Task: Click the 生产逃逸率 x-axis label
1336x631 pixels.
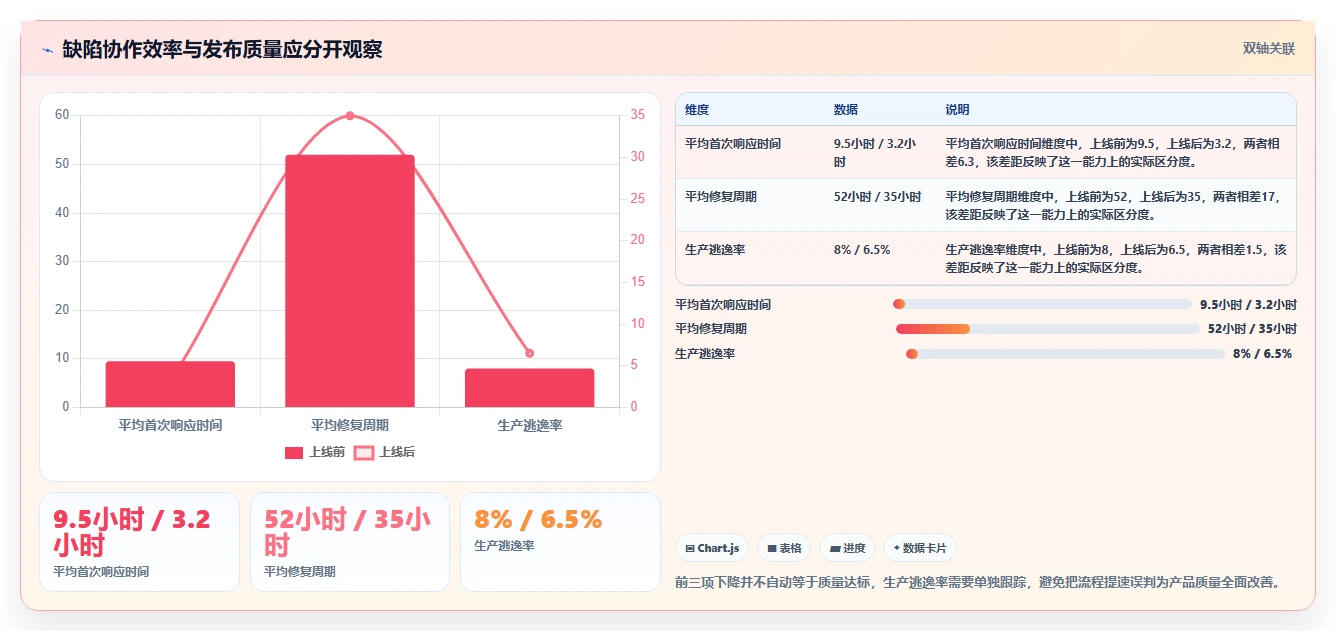Action: coord(529,425)
